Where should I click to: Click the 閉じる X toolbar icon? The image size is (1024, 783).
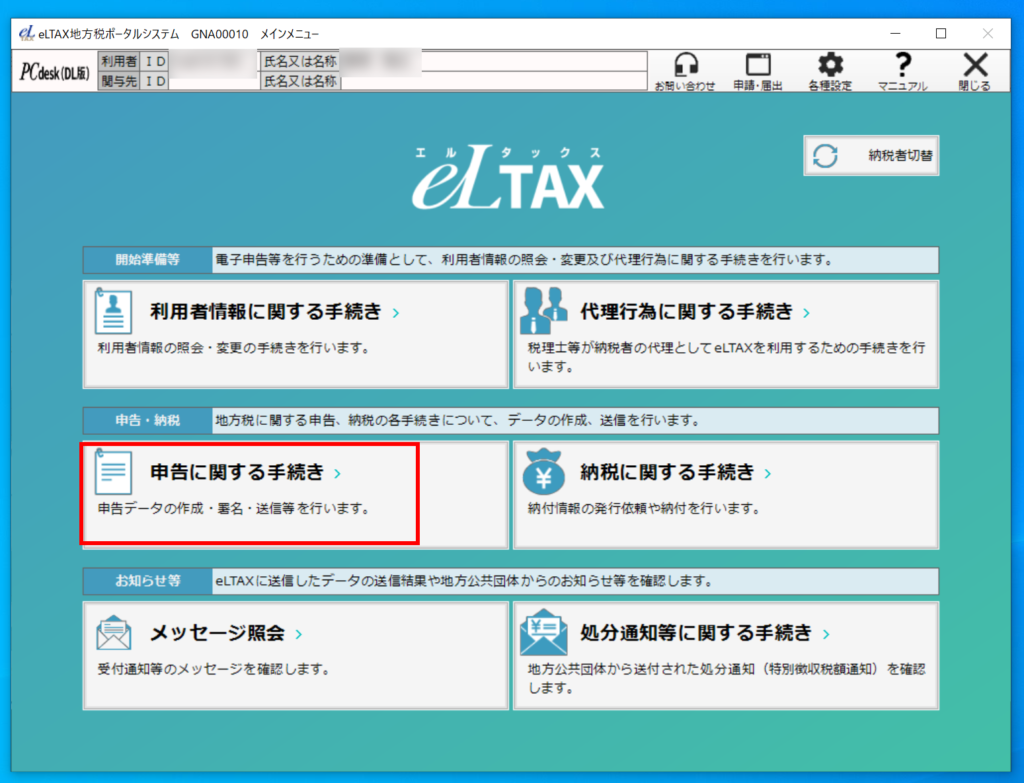click(x=974, y=66)
